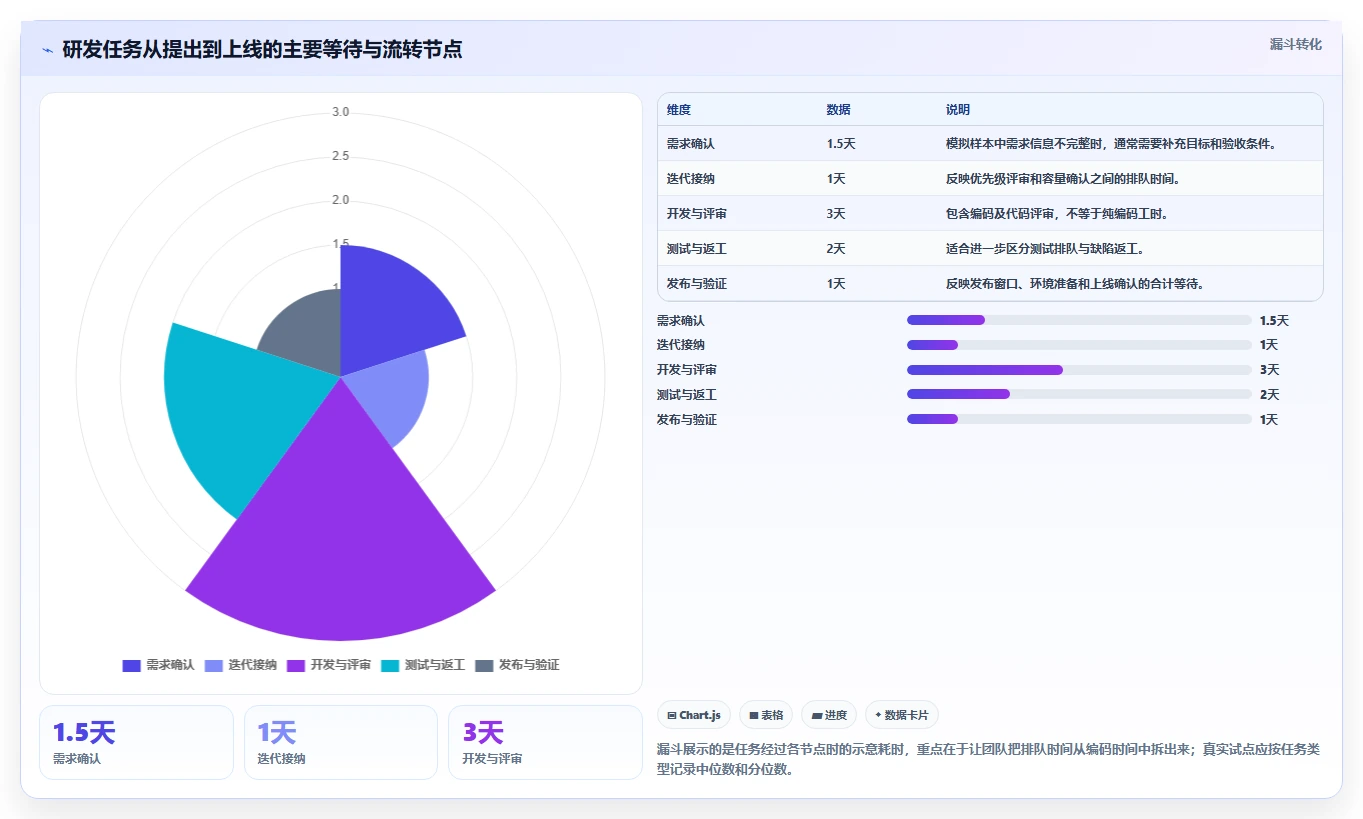Click the description starting 包含编码及代码评审
The height and width of the screenshot is (819, 1363).
click(1057, 214)
